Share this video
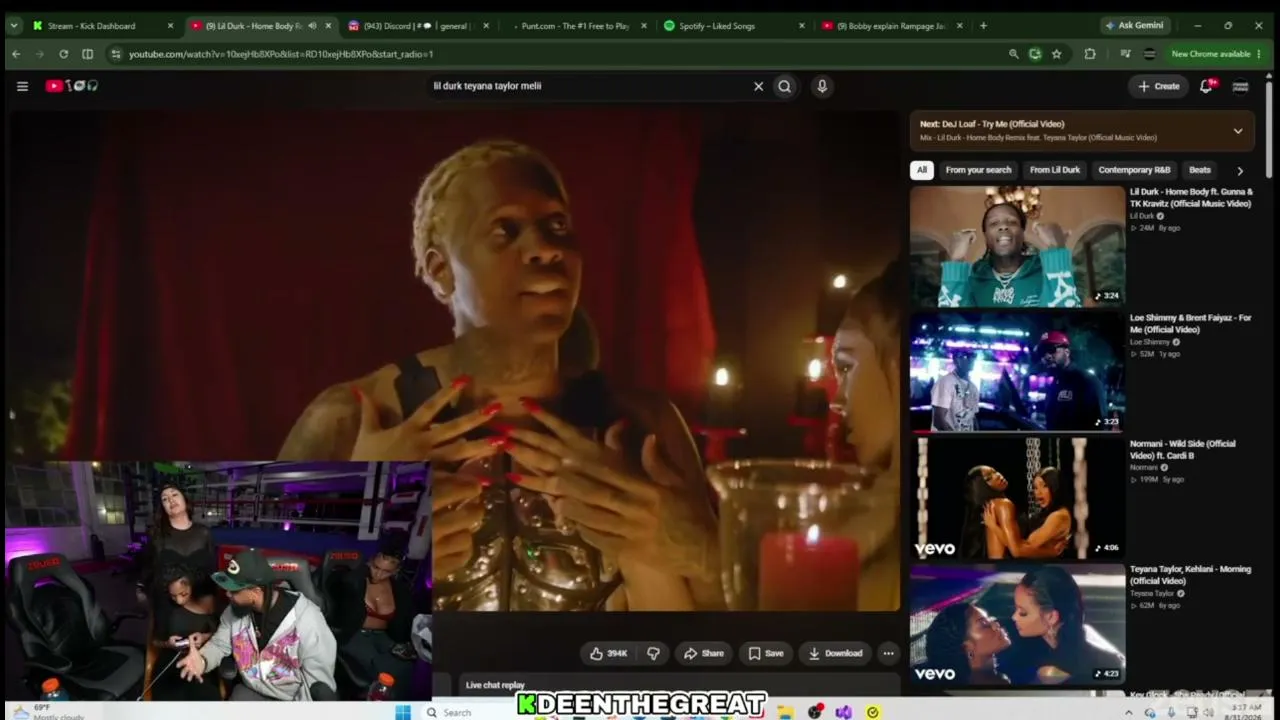 [x=704, y=653]
